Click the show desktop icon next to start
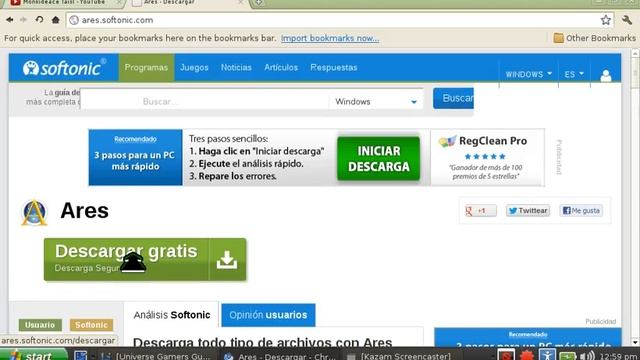The image size is (640, 360). click(x=80, y=356)
